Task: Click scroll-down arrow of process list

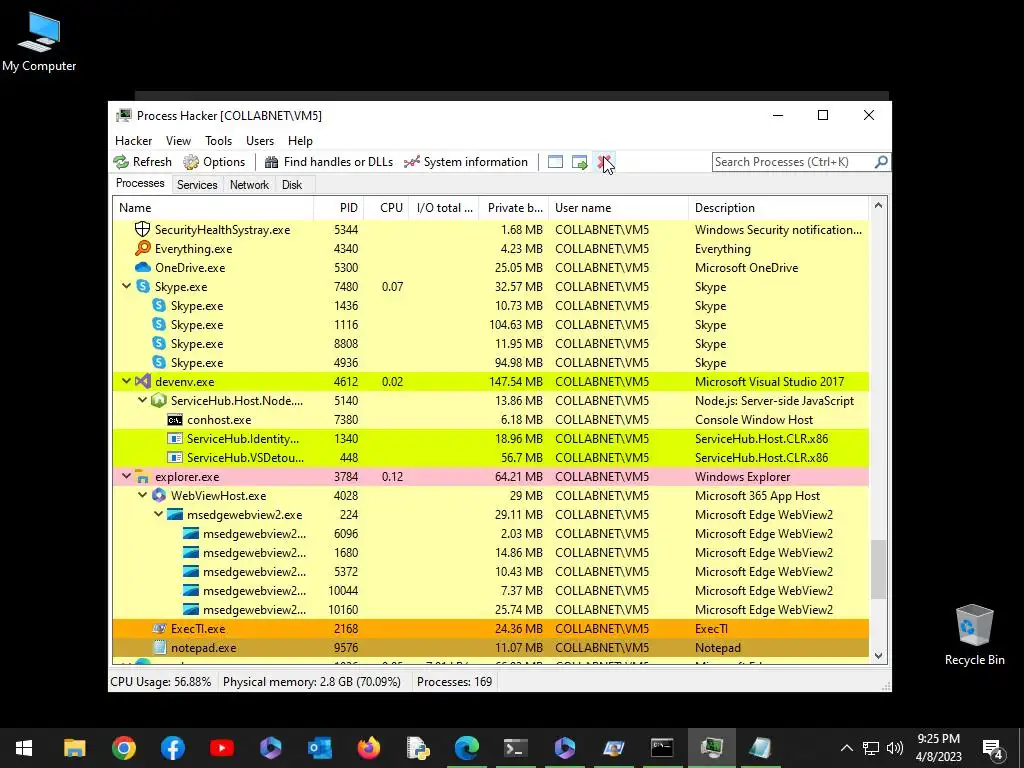Action: [x=878, y=656]
